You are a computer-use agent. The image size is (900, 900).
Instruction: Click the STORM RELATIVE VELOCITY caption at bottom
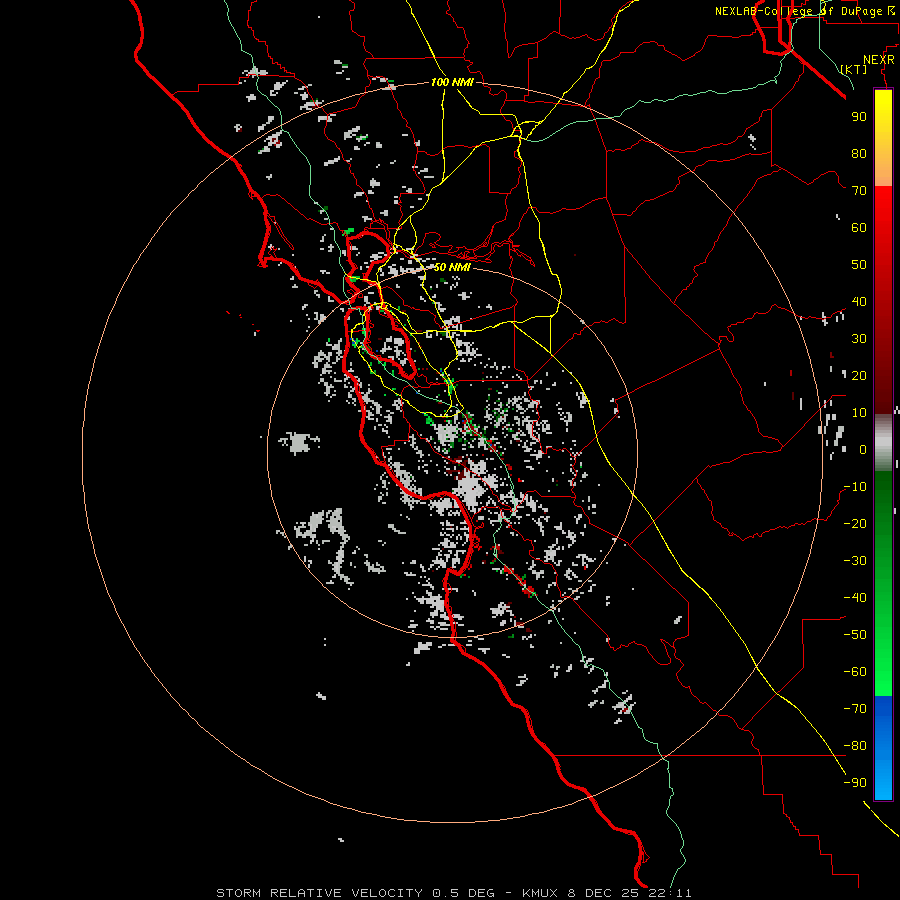click(x=453, y=893)
